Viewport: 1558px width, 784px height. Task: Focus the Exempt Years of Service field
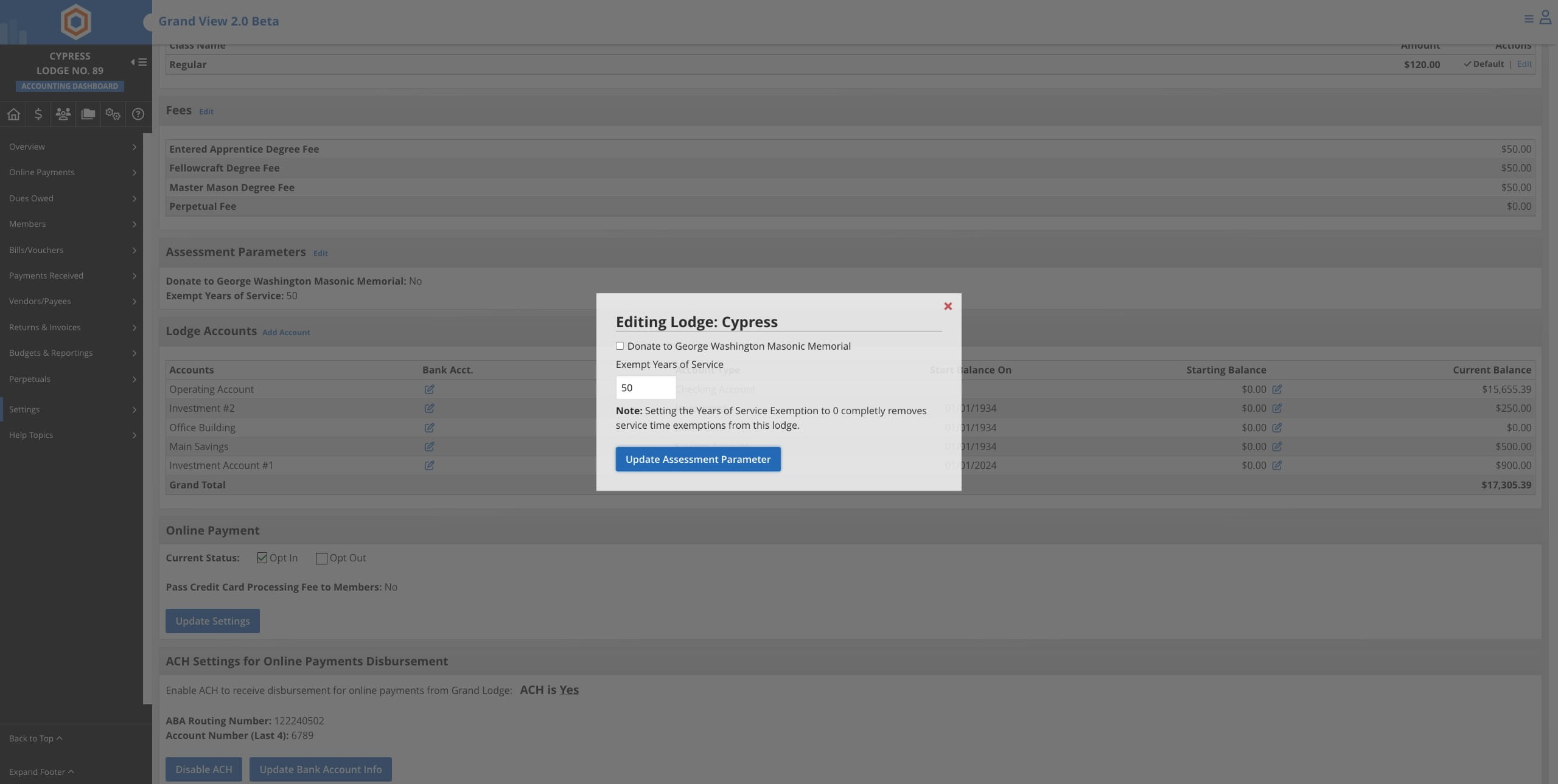[x=646, y=387]
